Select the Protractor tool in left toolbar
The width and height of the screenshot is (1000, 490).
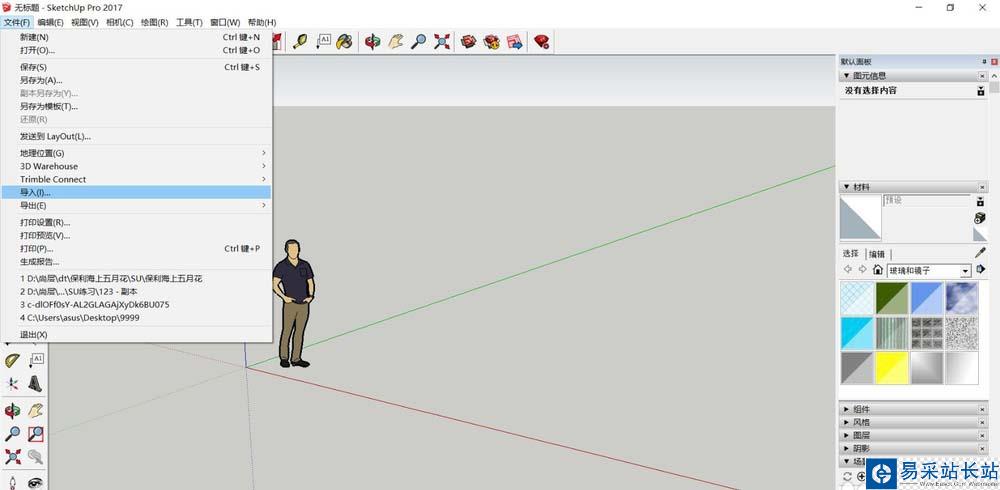click(12, 360)
